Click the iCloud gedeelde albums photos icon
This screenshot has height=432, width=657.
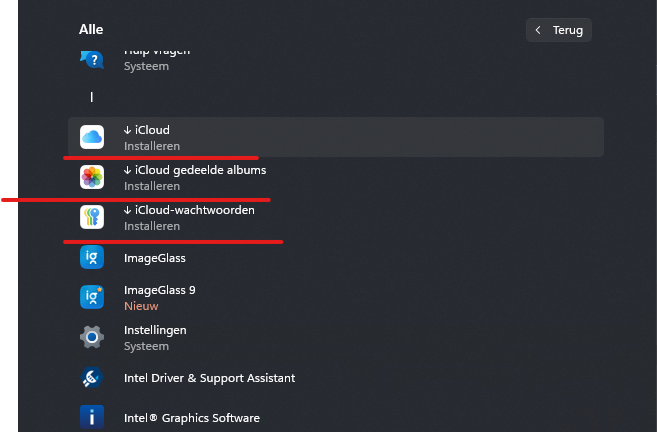tap(92, 177)
